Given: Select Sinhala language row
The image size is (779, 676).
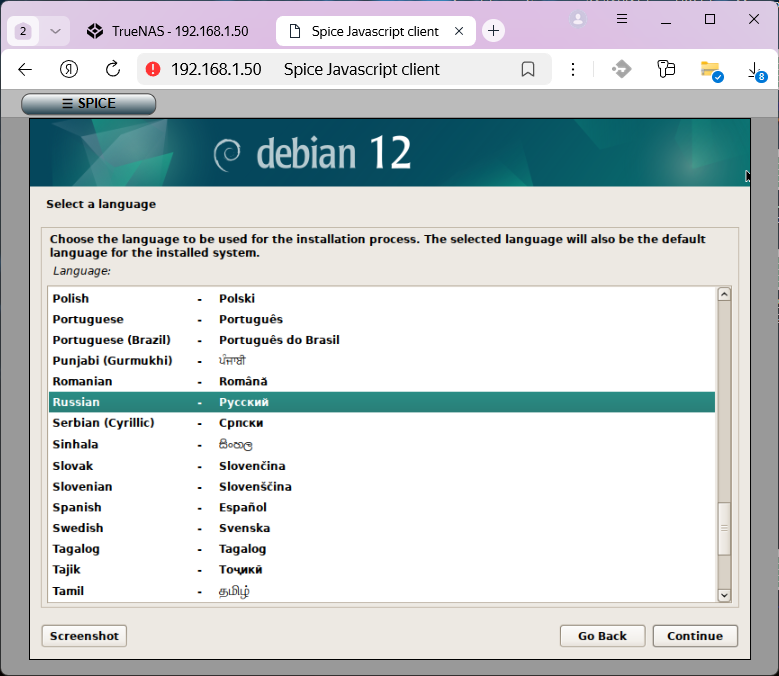Looking at the screenshot, I should (x=382, y=444).
